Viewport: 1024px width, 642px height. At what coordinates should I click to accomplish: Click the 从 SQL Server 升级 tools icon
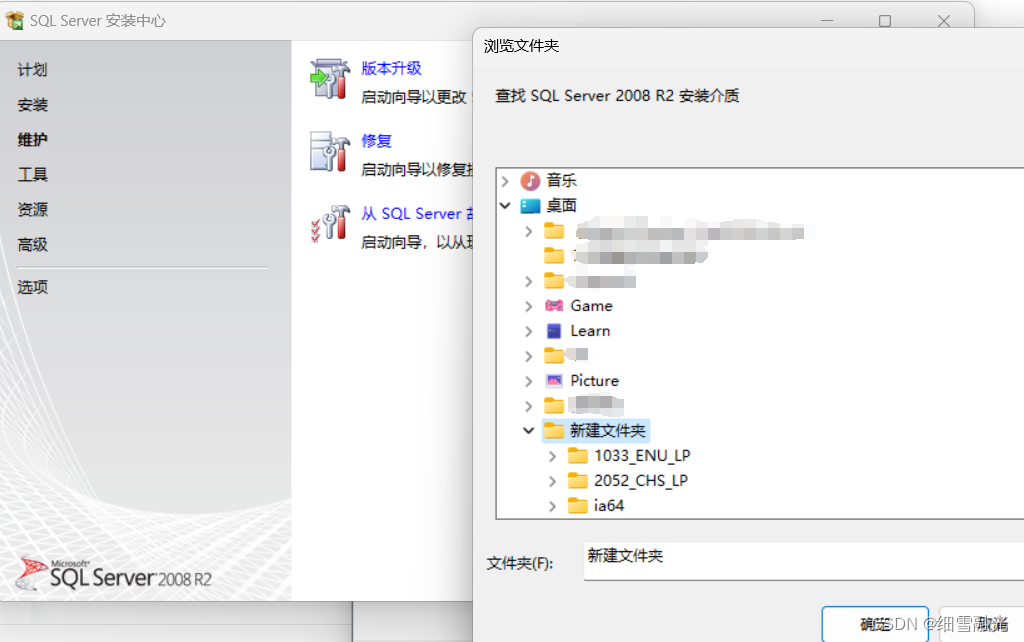330,223
